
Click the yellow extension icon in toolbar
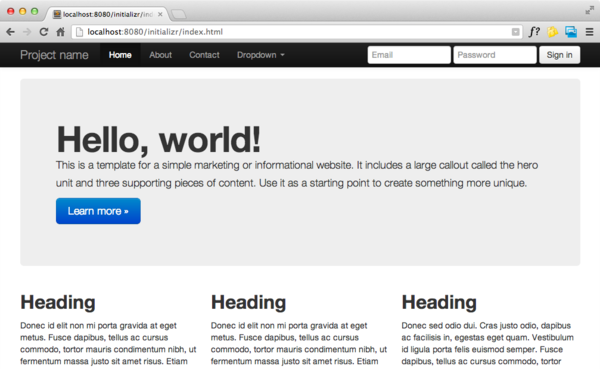pyautogui.click(x=552, y=32)
